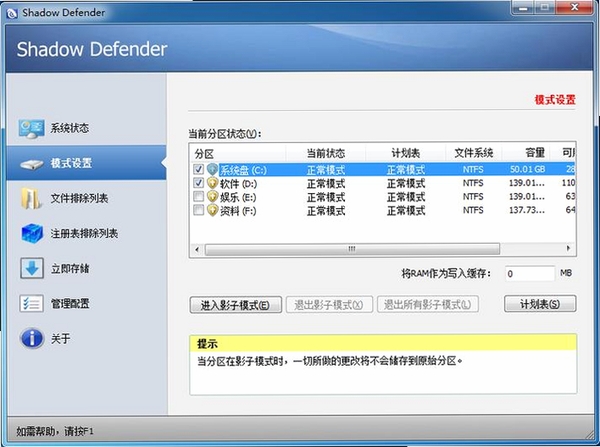
Task: Click the RAM write cache input field
Action: tap(530, 274)
